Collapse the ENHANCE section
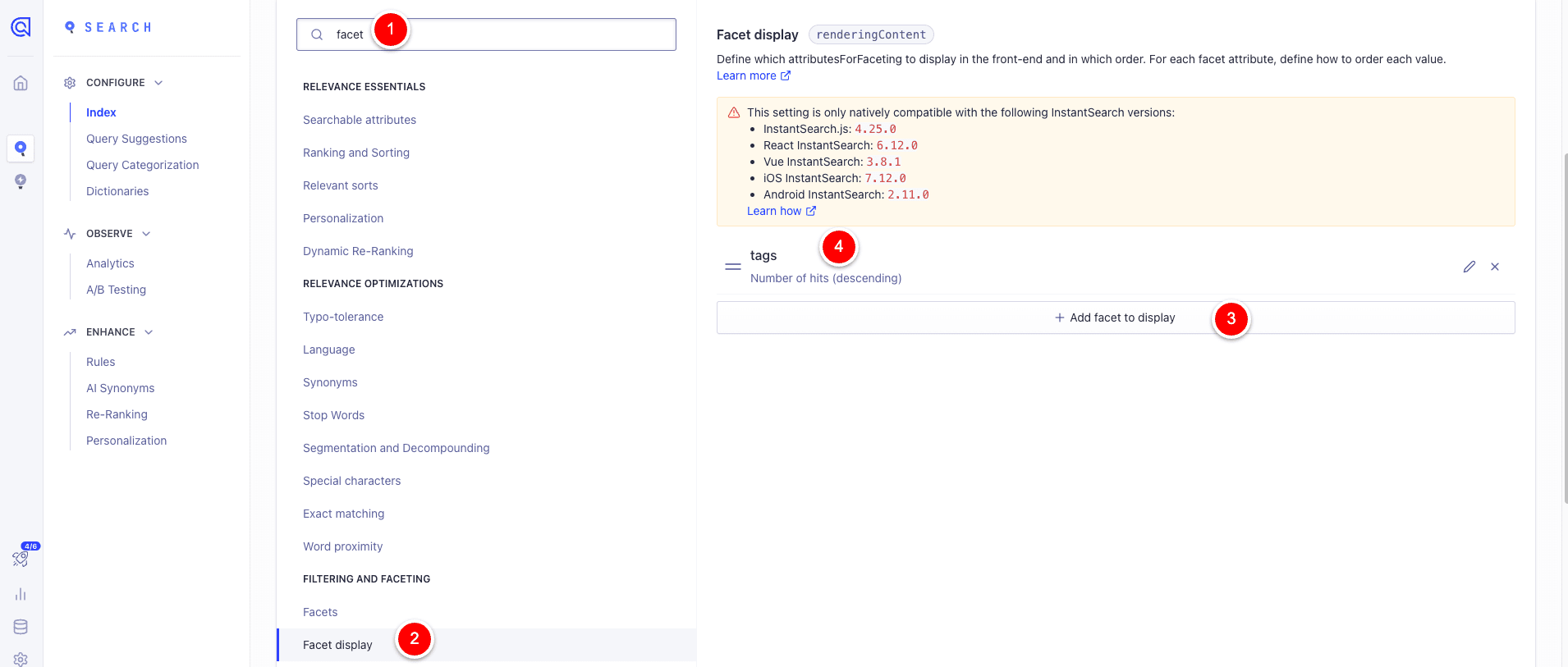Image resolution: width=1568 pixels, height=667 pixels. (149, 332)
